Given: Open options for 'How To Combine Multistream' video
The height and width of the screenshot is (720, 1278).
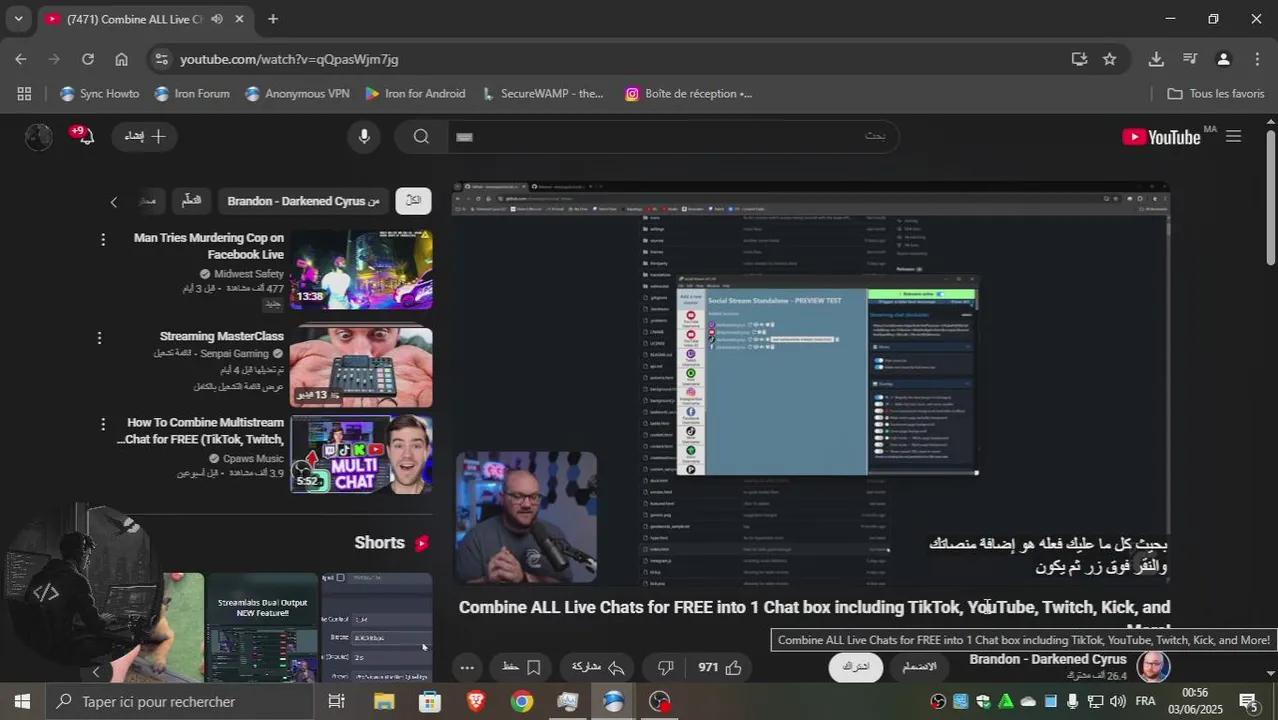Looking at the screenshot, I should 102,425.
